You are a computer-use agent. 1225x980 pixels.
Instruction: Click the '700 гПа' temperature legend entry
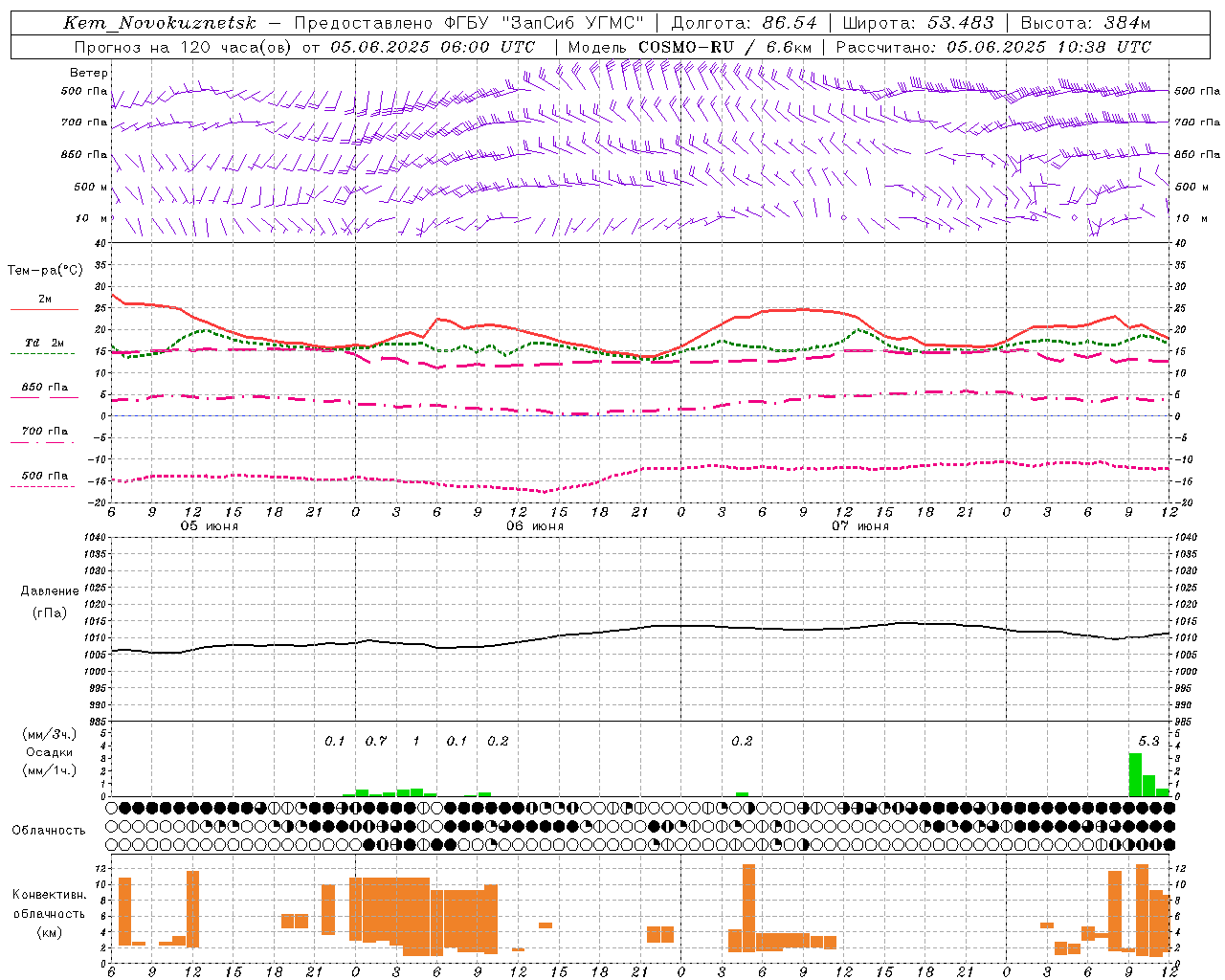44,432
